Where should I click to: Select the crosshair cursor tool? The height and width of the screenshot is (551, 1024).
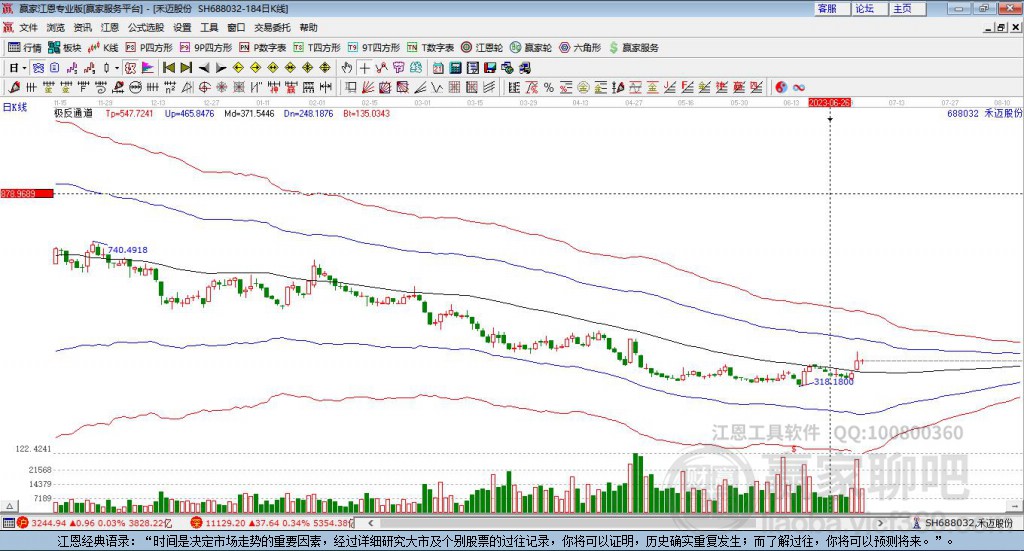(364, 68)
